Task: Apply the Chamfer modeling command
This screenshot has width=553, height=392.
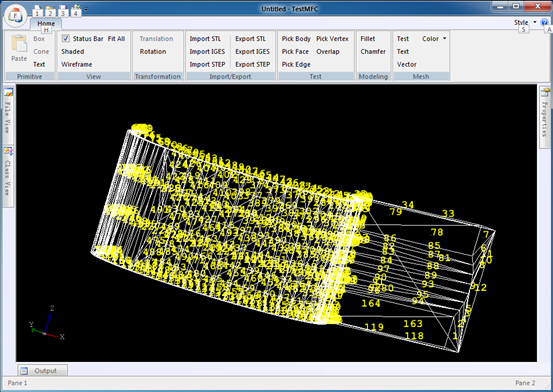Action: (373, 52)
